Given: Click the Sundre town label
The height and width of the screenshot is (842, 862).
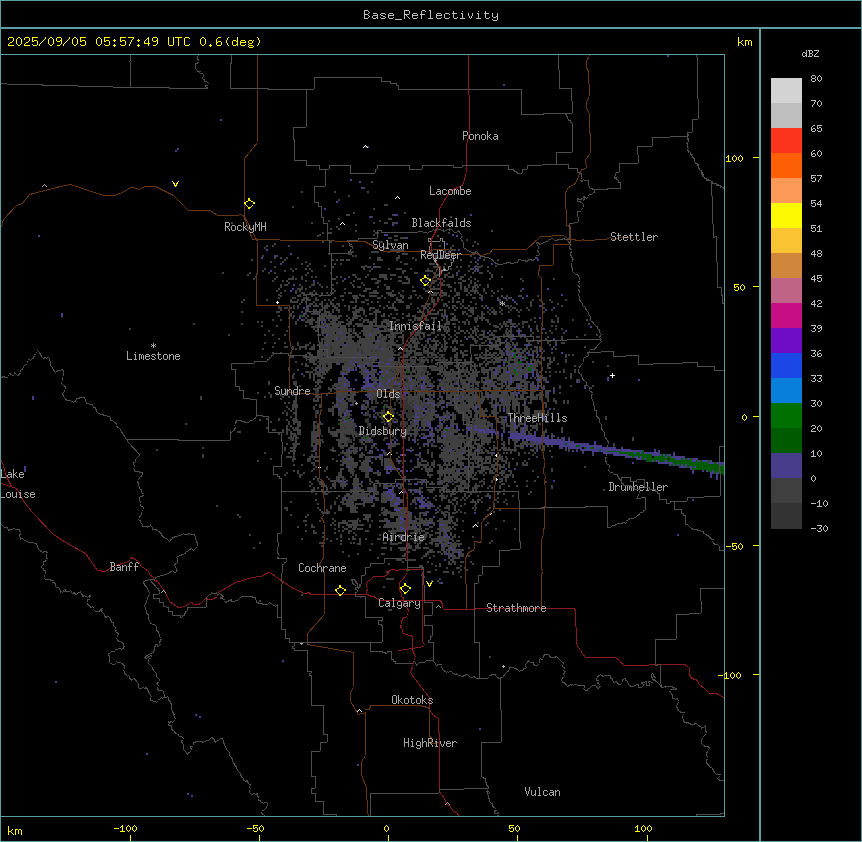Looking at the screenshot, I should [292, 391].
